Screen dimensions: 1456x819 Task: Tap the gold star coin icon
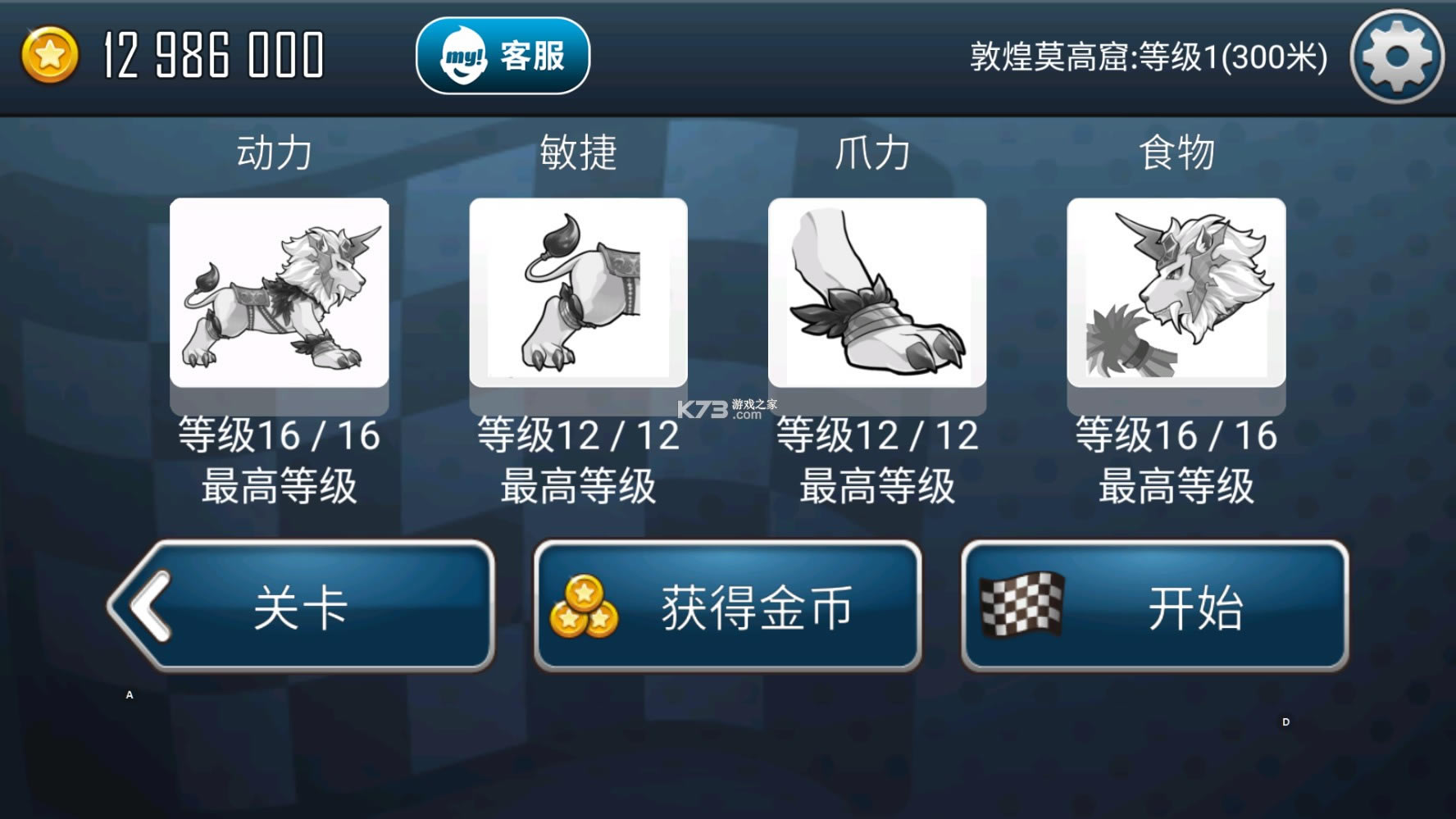click(50, 56)
